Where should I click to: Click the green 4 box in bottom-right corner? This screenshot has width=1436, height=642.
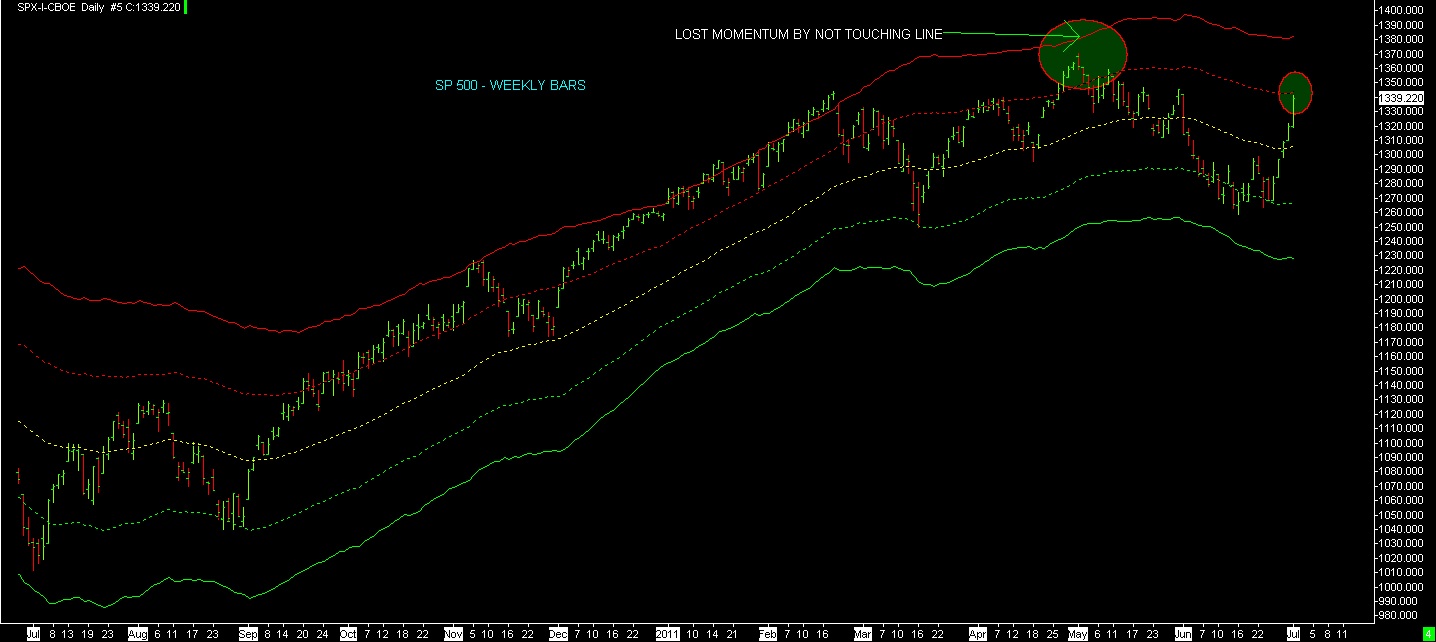pyautogui.click(x=1428, y=634)
